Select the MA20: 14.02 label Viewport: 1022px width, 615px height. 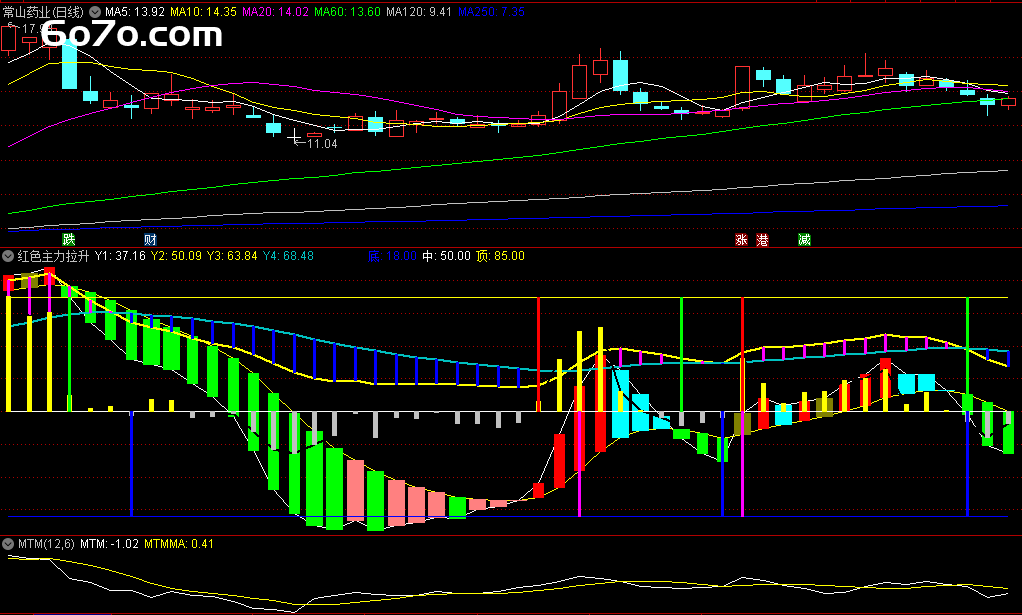275,12
